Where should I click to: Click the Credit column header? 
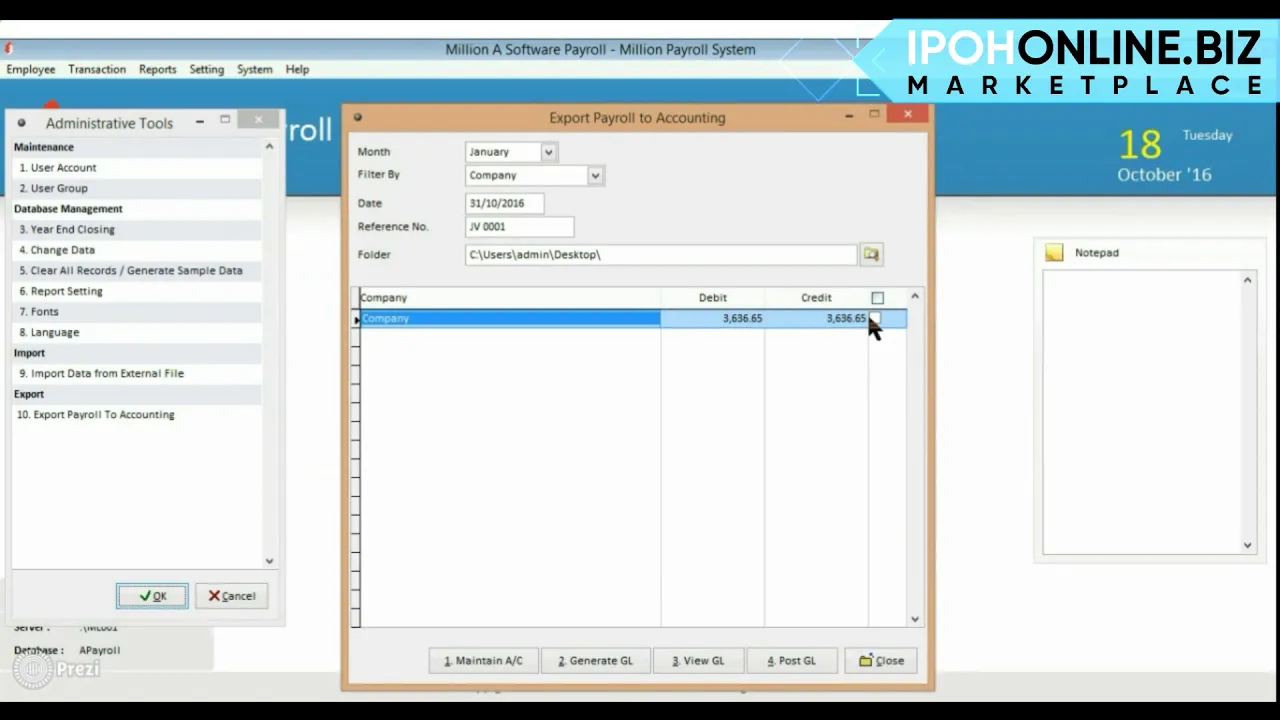pyautogui.click(x=816, y=298)
